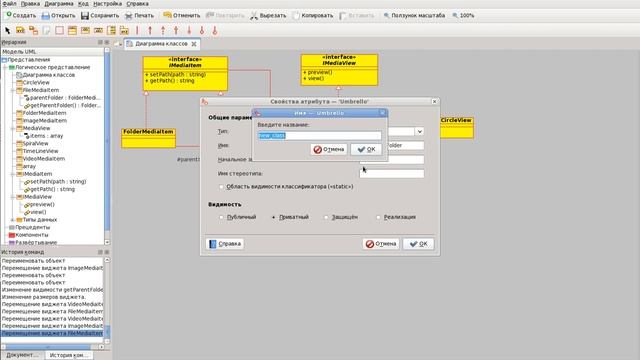
Task: Click the Вырезать scissors icon
Action: coord(254,16)
